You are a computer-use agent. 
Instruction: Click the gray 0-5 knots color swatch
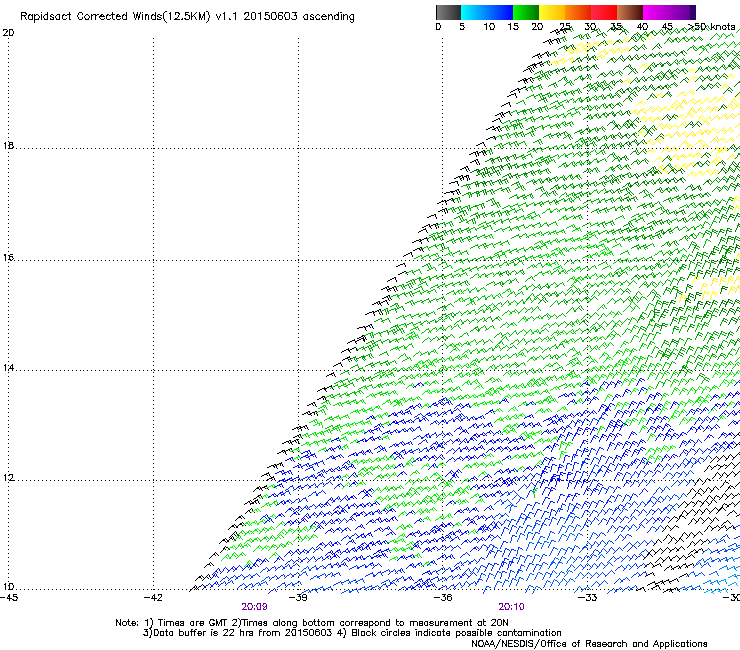pyautogui.click(x=448, y=12)
